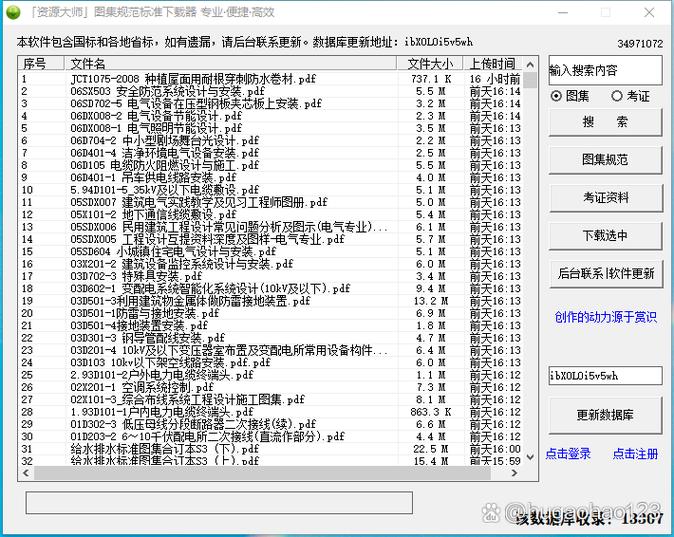
Task: Select row 06D105 电缆防火阻燃设计与施工.pdf
Action: point(271,165)
